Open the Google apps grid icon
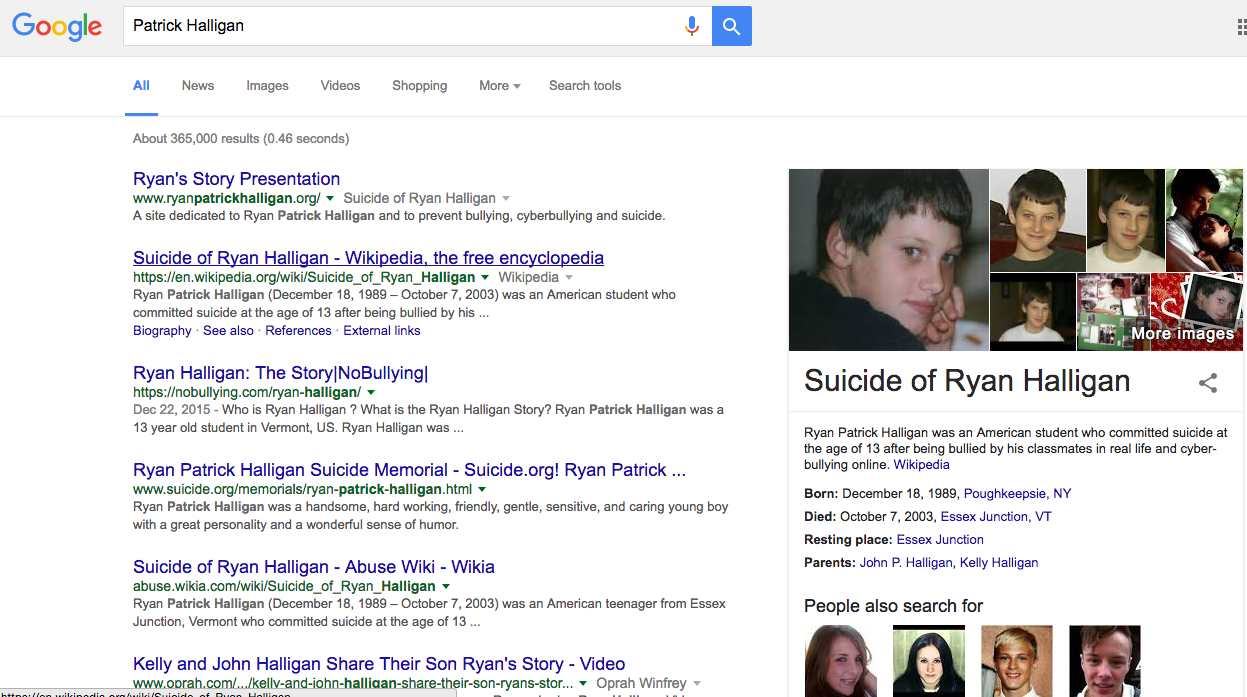Image resolution: width=1247 pixels, height=697 pixels. click(1241, 27)
